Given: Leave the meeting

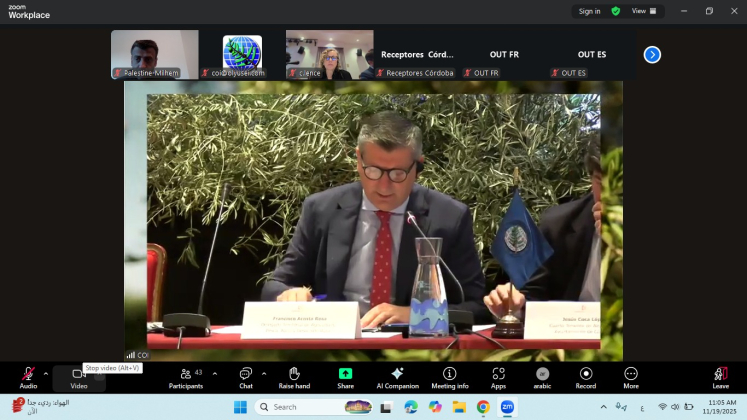Looking at the screenshot, I should tap(720, 375).
